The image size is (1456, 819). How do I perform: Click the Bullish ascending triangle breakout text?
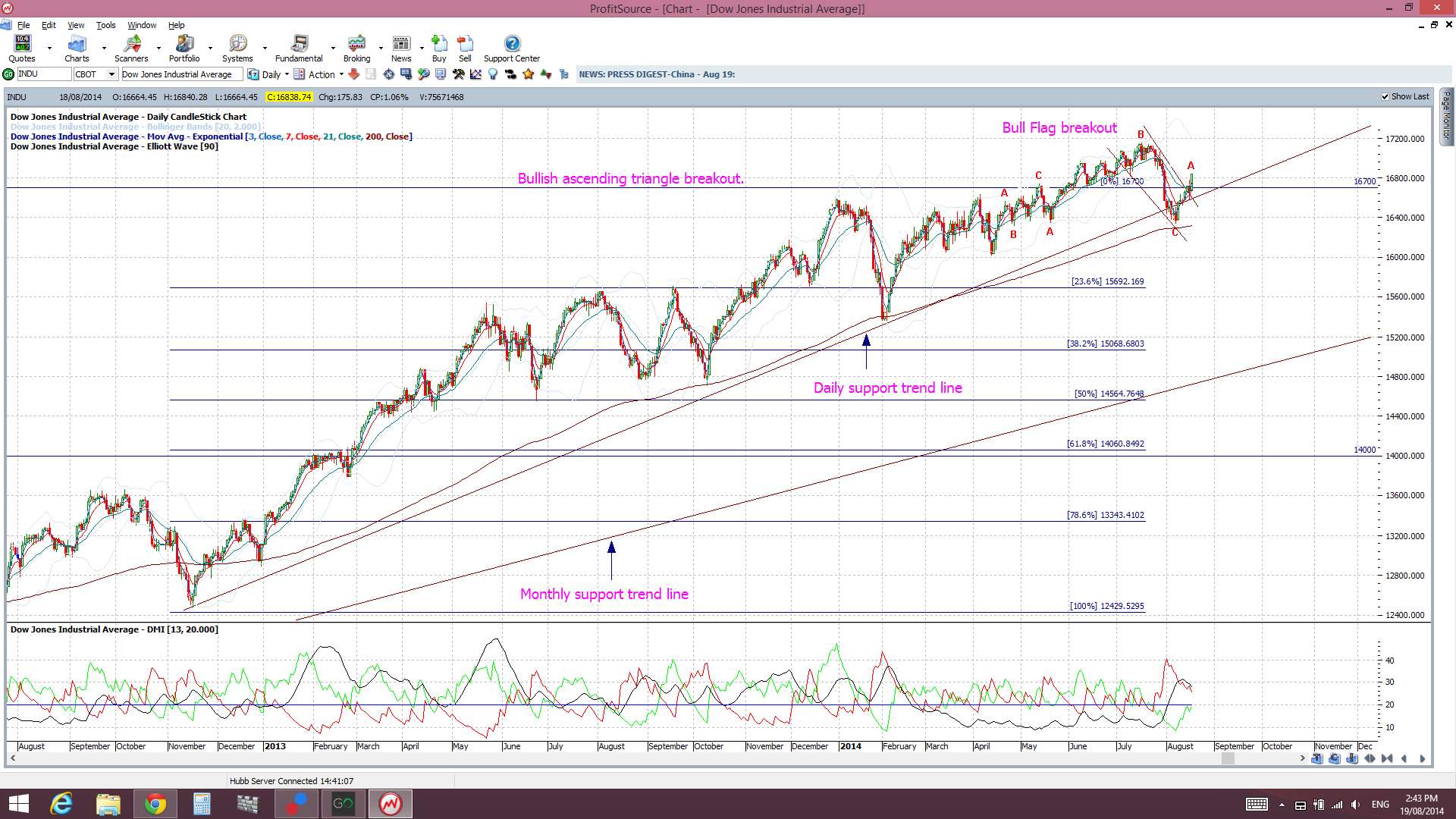tap(630, 178)
